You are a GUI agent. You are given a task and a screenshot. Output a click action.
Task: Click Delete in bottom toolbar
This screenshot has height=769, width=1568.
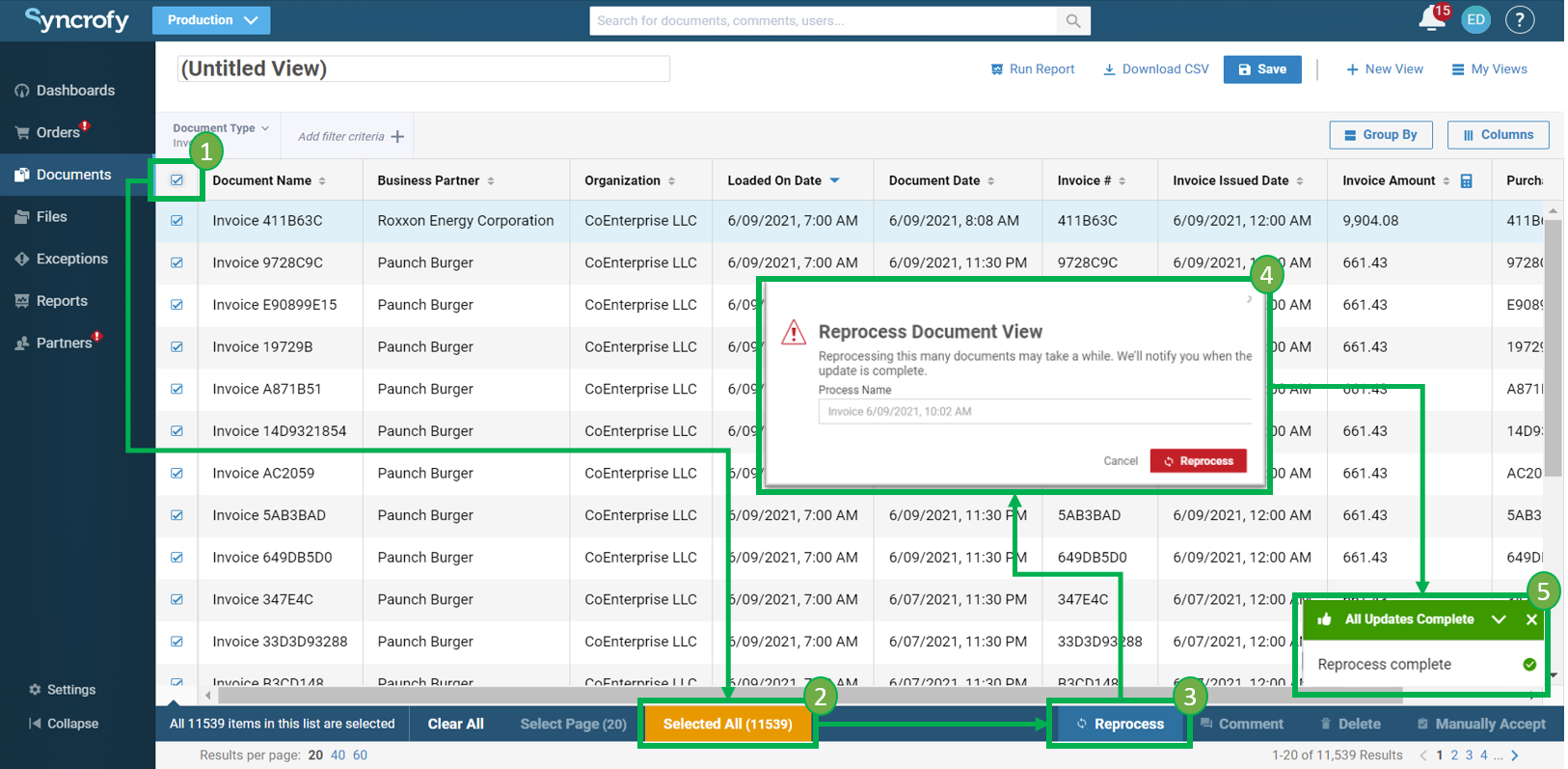1350,724
